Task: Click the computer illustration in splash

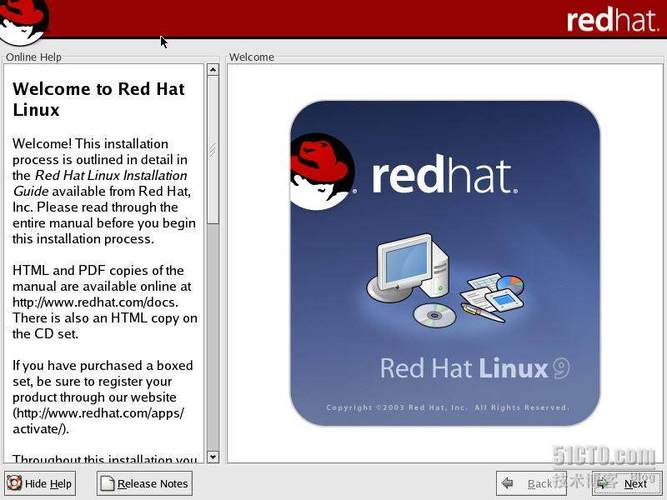Action: tap(408, 267)
